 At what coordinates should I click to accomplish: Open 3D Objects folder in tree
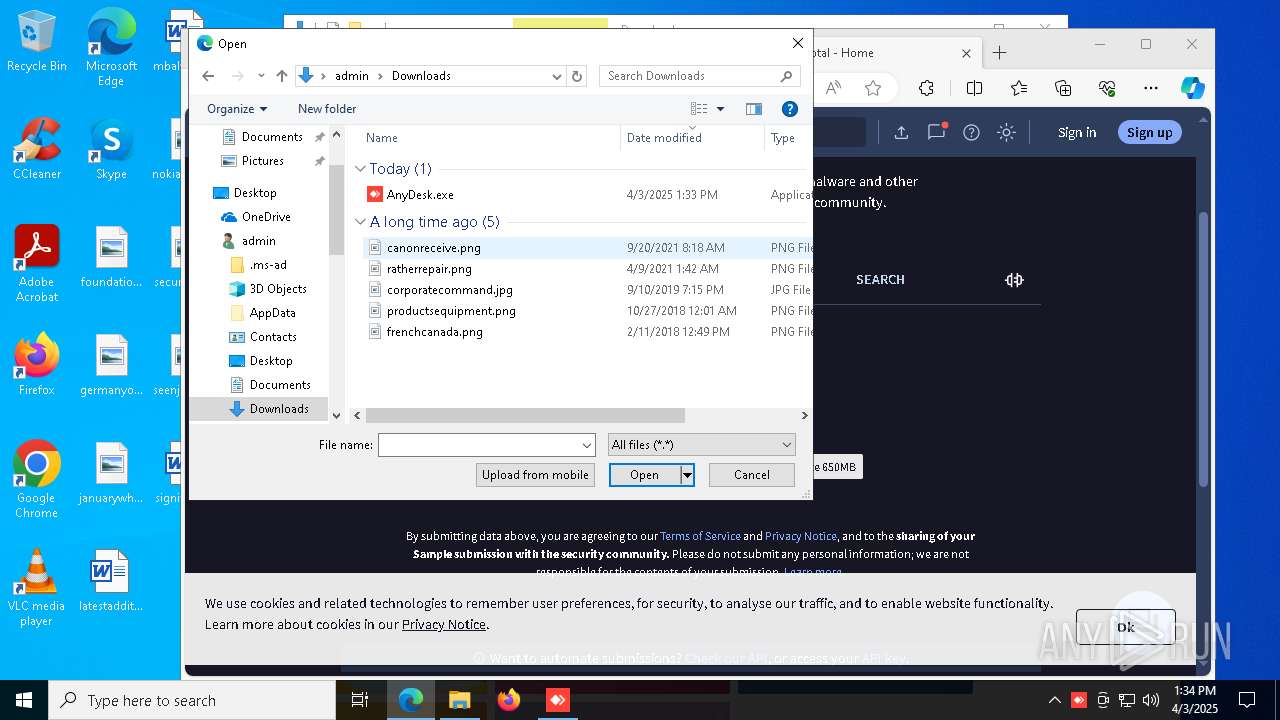[x=278, y=289]
